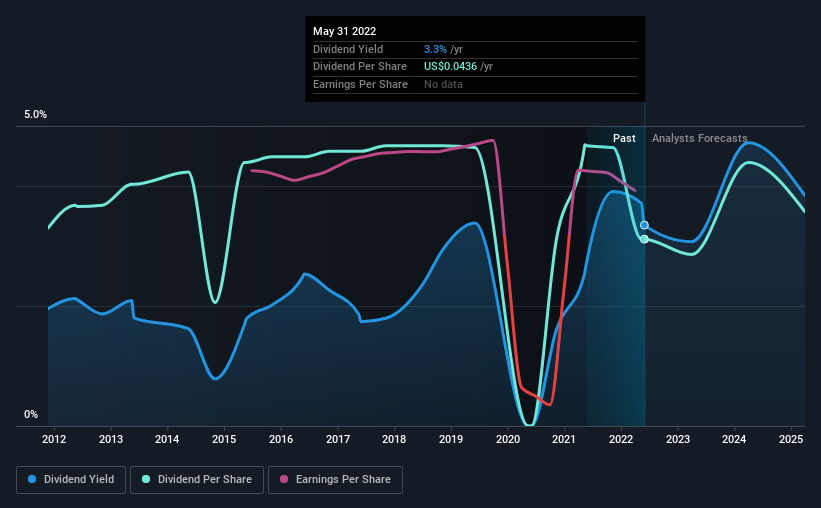Click the 2021 x-axis label
The height and width of the screenshot is (508, 821).
564,439
